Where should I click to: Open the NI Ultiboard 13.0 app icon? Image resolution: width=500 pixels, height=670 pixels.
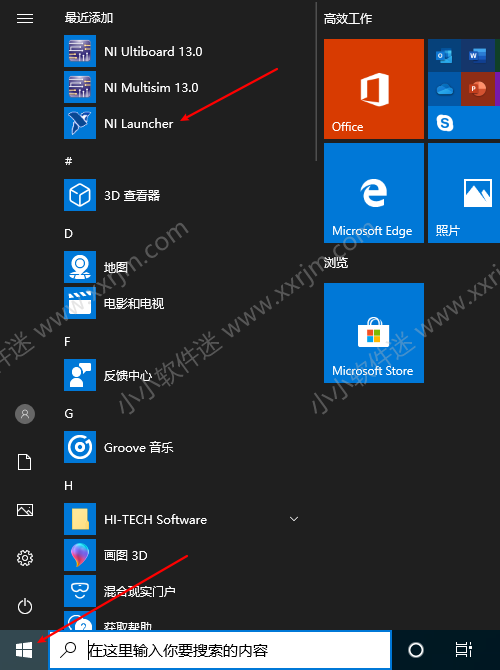80,51
